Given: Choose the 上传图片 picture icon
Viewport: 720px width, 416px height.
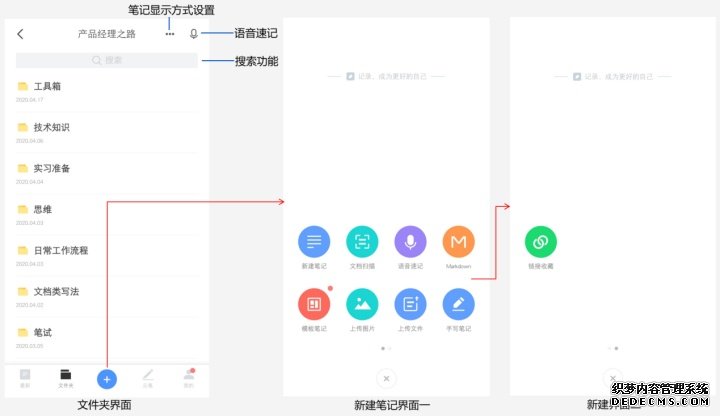Looking at the screenshot, I should tap(362, 304).
